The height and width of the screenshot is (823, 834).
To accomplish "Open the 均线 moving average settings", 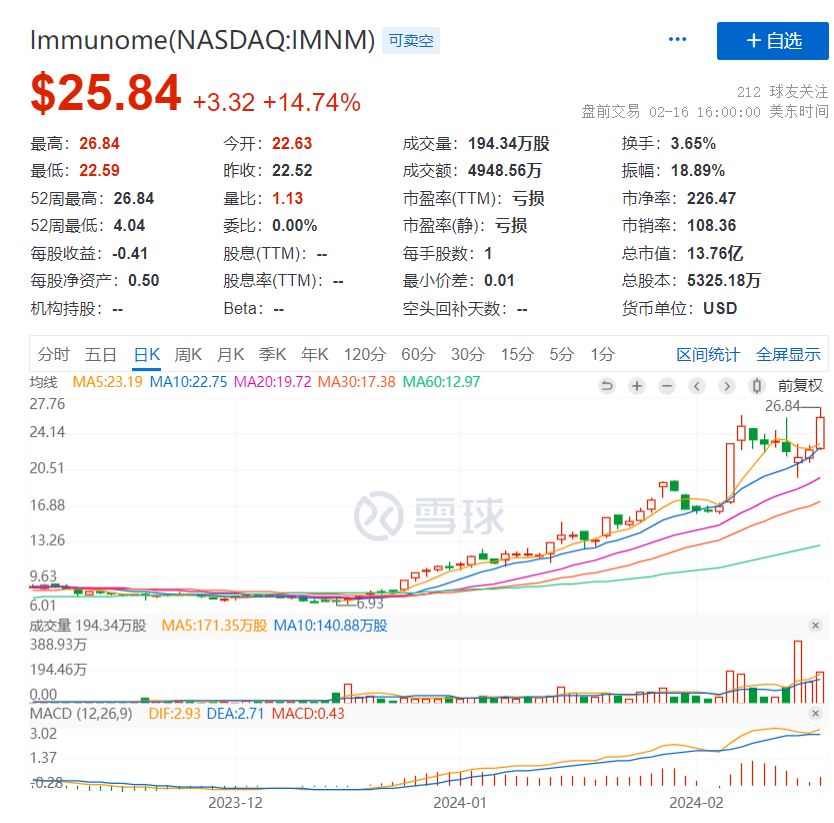I will point(44,382).
